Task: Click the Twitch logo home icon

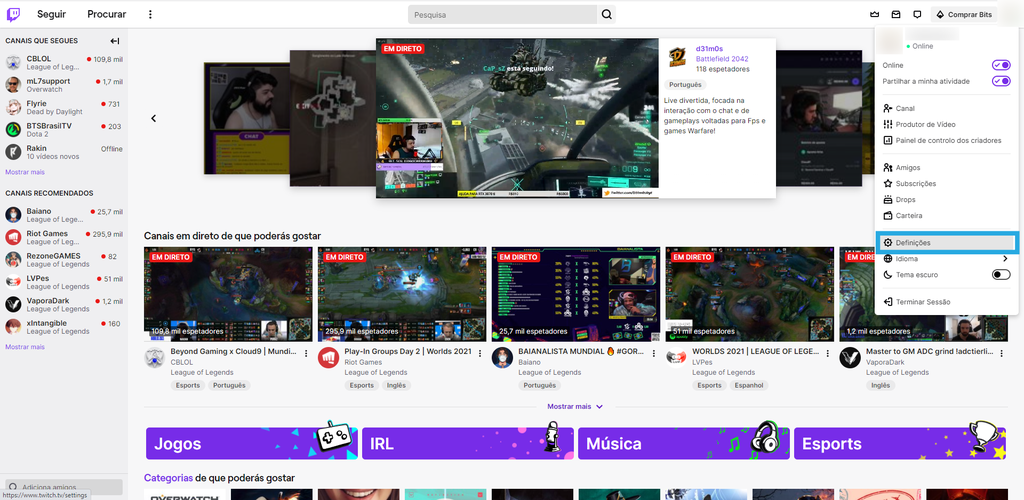Action: tap(13, 14)
